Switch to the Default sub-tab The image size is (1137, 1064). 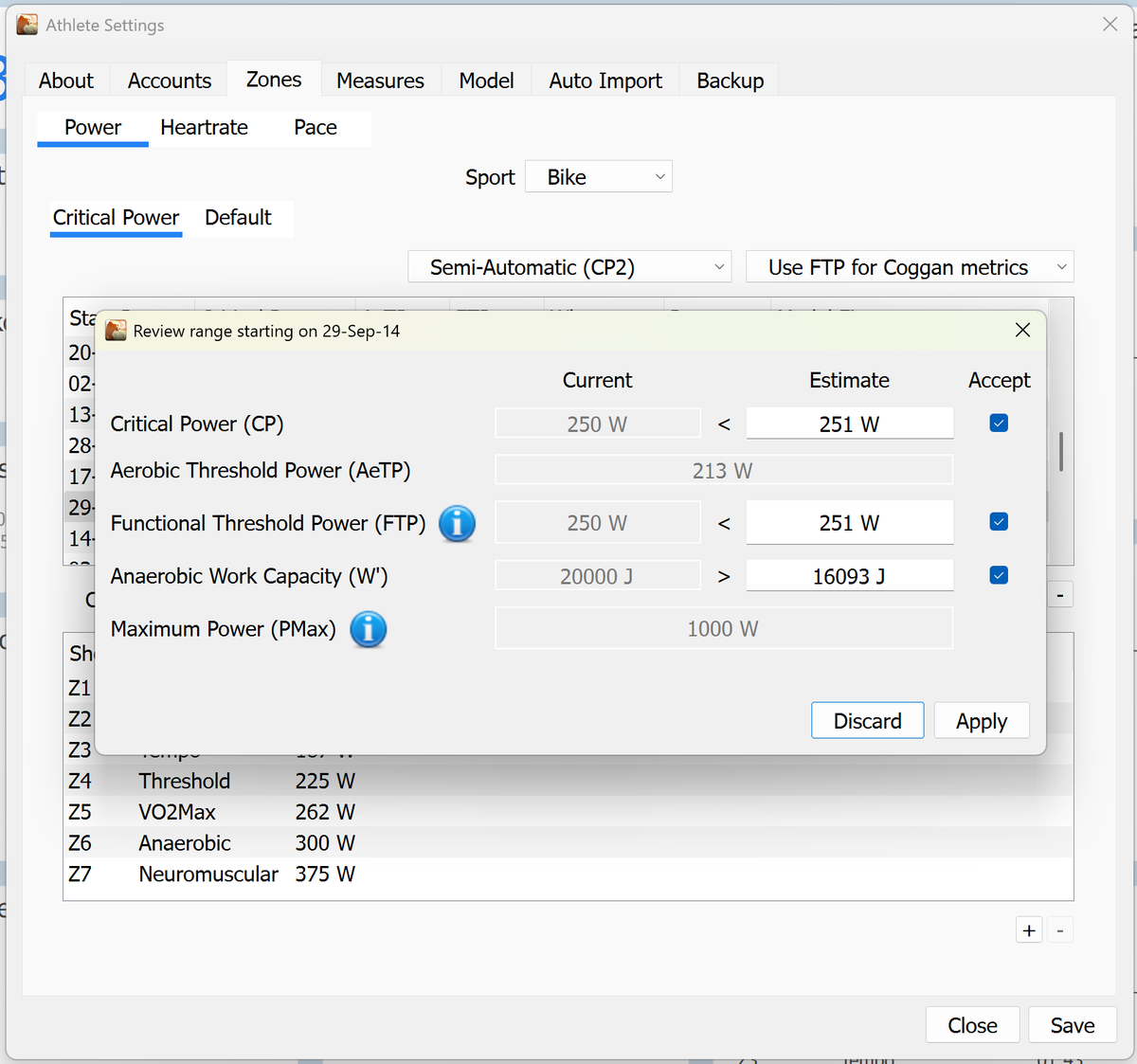tap(238, 217)
